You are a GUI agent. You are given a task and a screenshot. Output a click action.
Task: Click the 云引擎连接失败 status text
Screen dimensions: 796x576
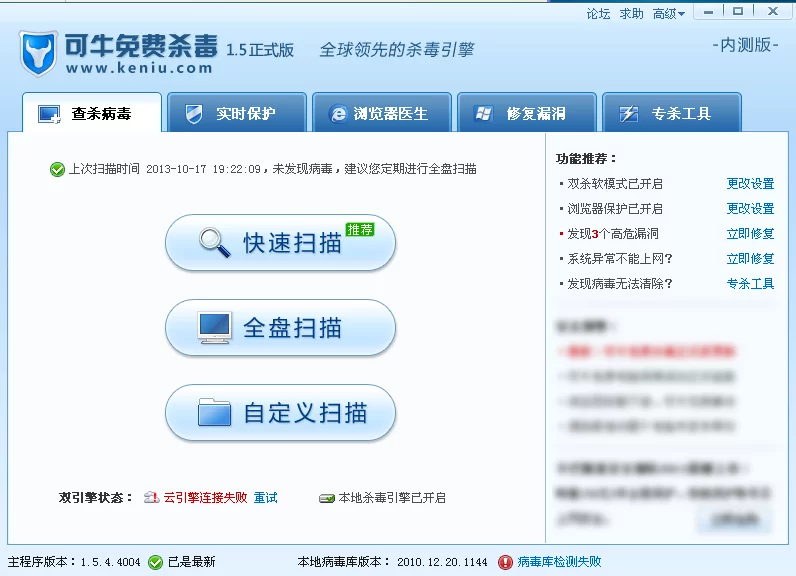point(205,498)
